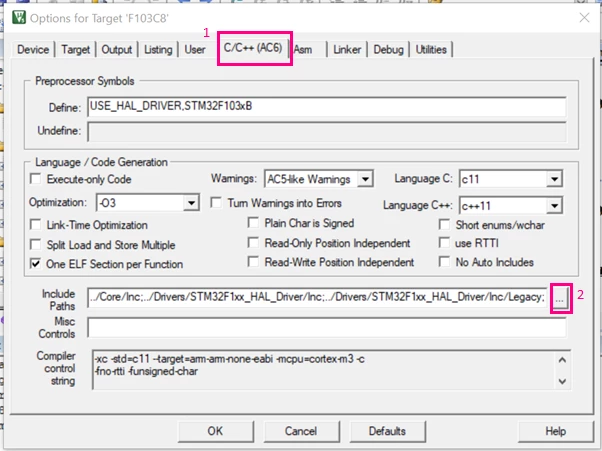
Task: Select the C/C++ (AC6) tab
Action: click(253, 48)
